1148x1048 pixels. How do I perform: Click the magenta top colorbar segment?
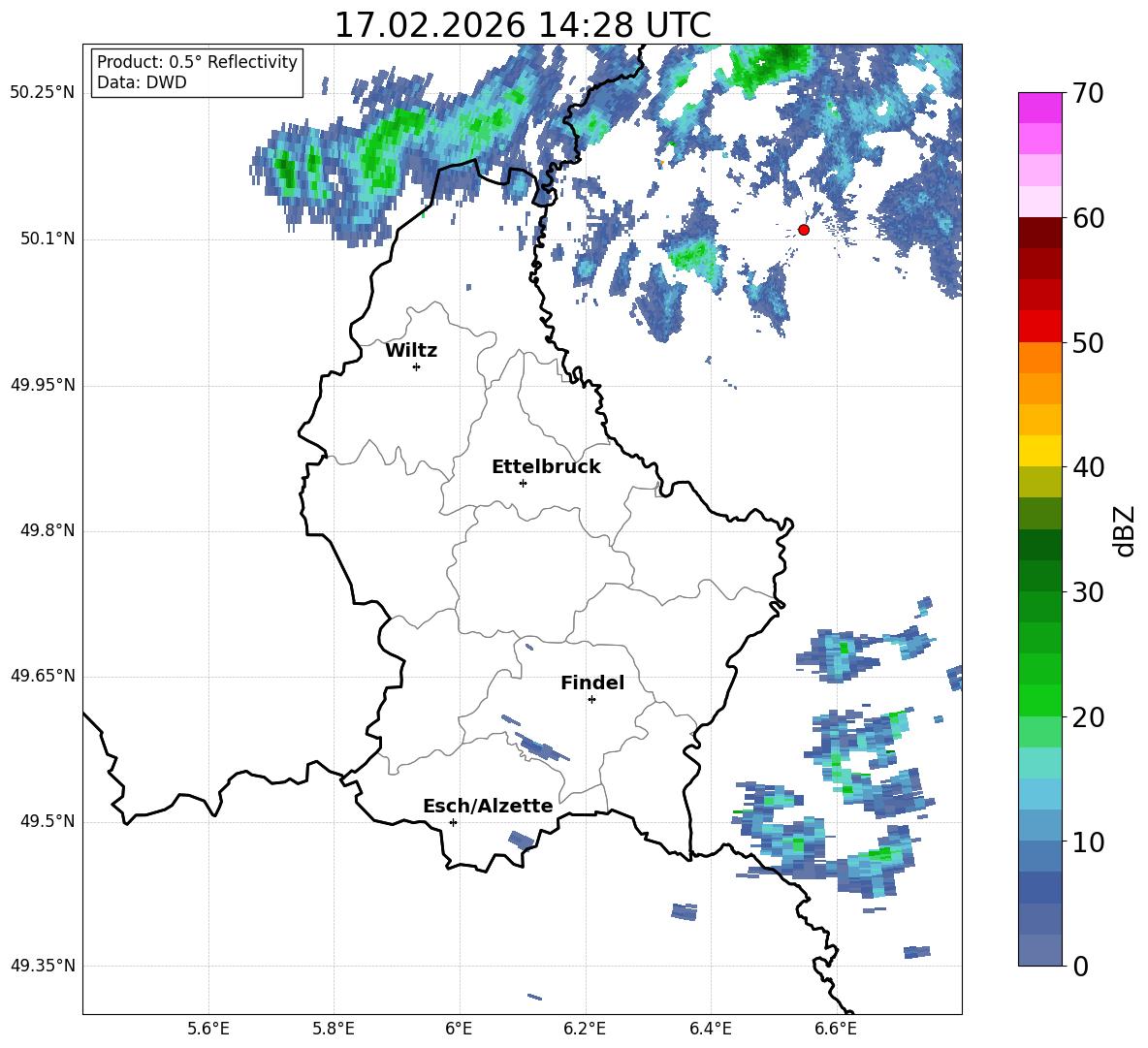click(x=1040, y=108)
